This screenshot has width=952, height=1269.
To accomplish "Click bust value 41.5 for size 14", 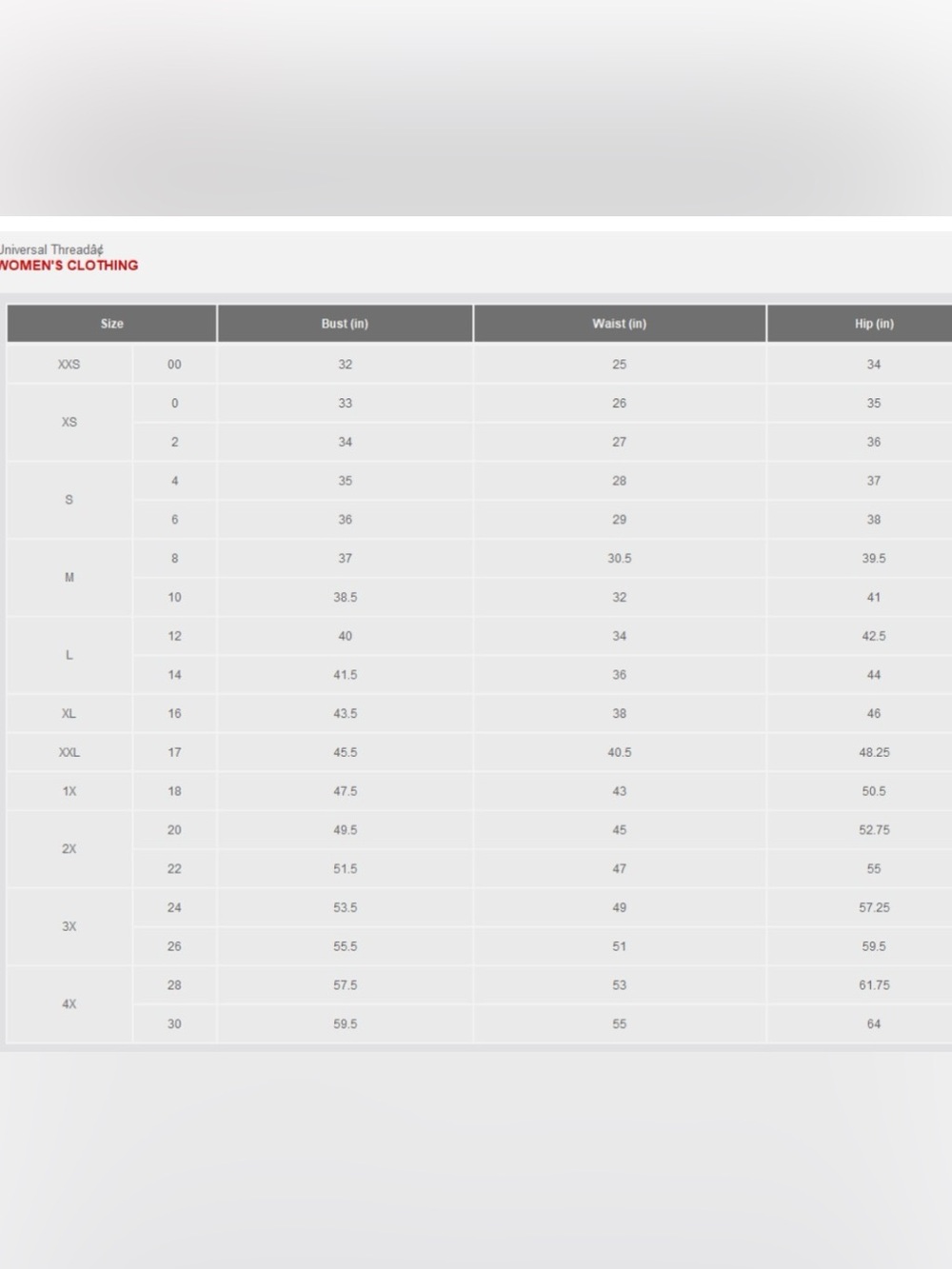I will (x=345, y=675).
